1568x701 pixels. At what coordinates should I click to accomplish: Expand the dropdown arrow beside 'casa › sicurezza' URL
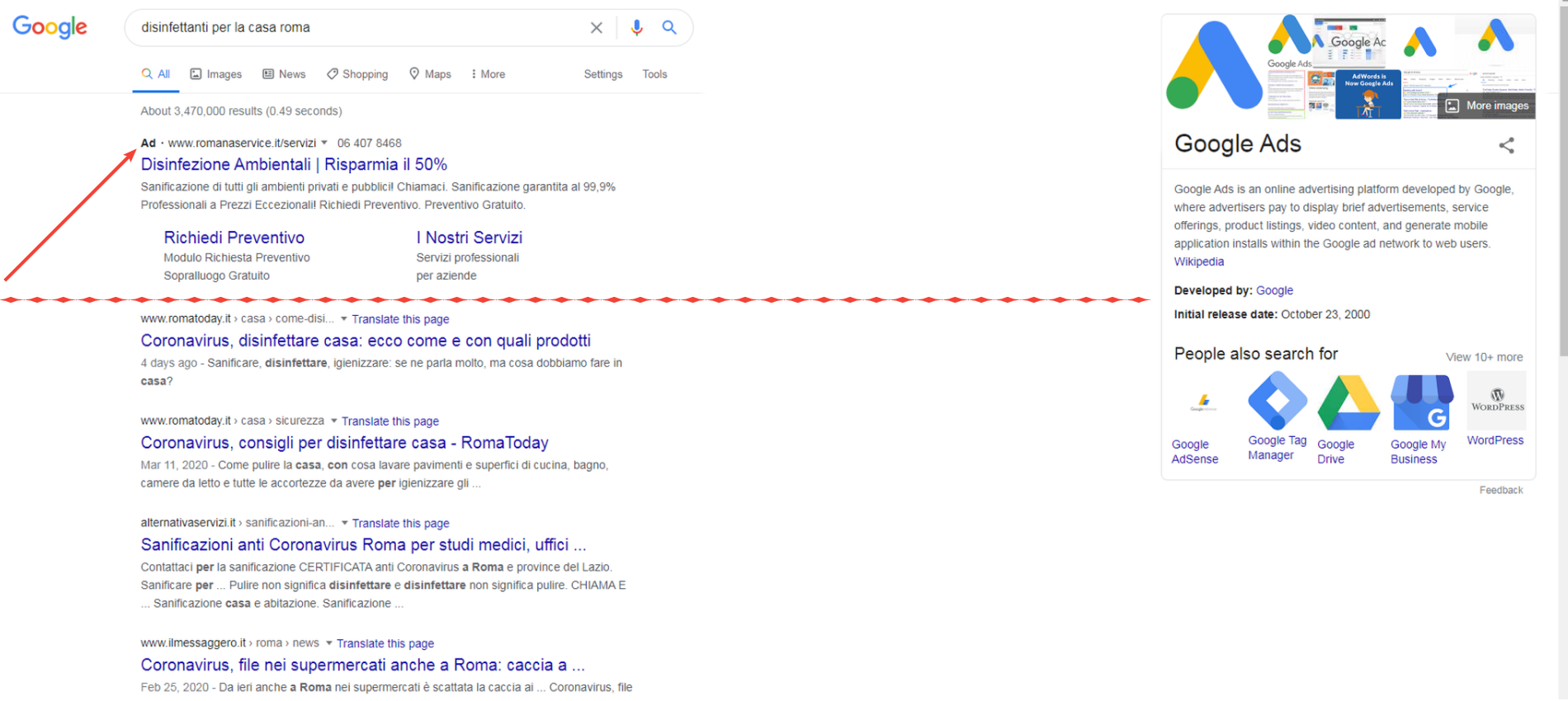pos(334,421)
